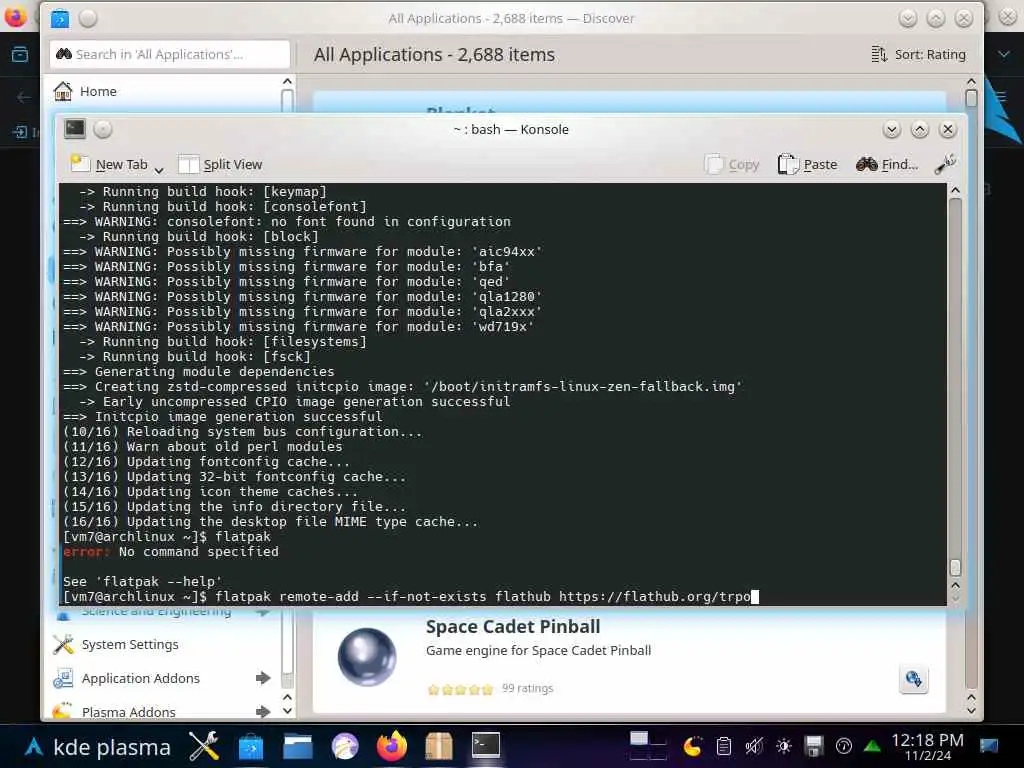Open Space Cadet Pinball app title
Viewport: 1024px width, 768px height.
(513, 627)
